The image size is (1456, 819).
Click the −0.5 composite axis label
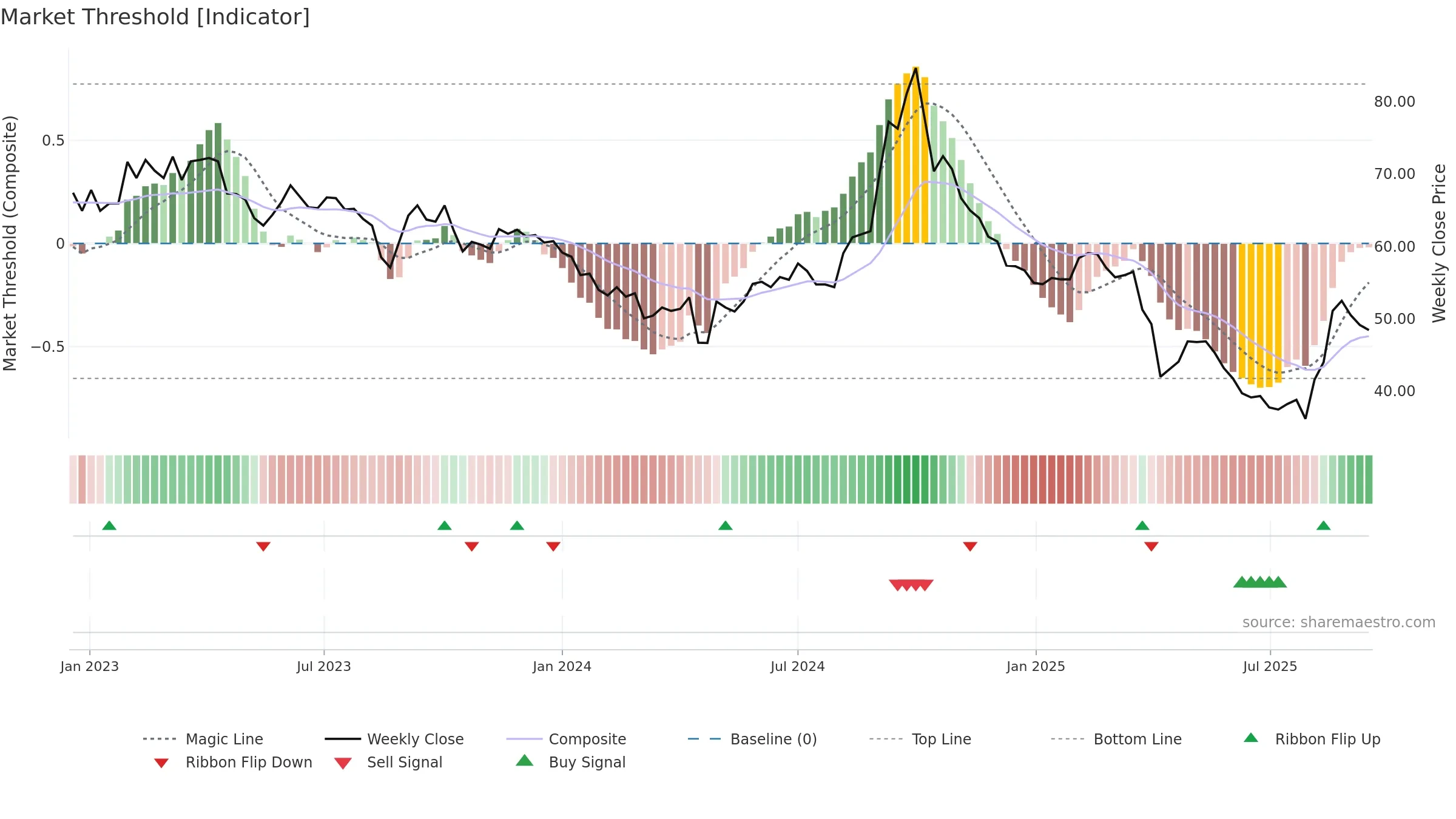[47, 347]
